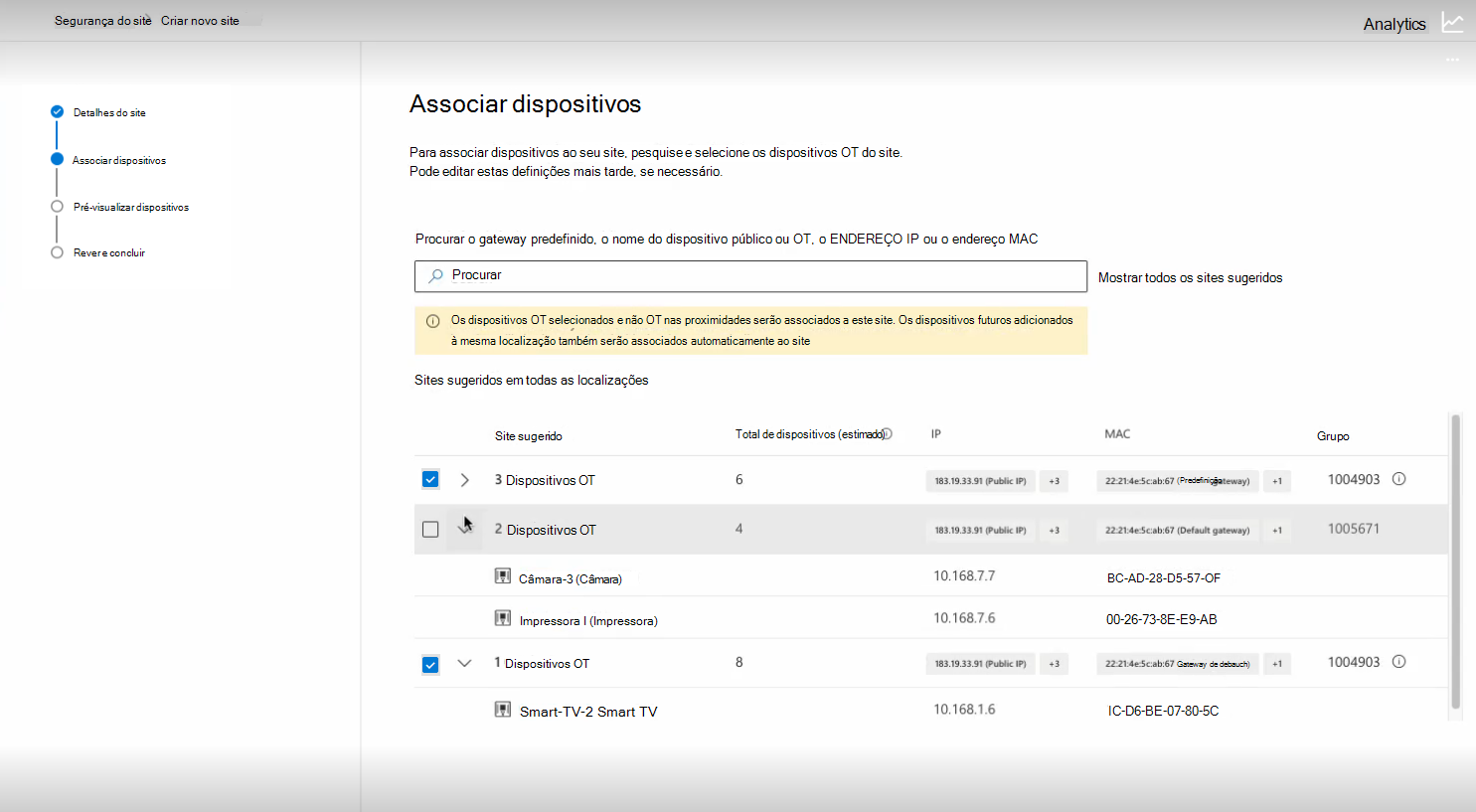Click the device icon for Câmara-3
1476x812 pixels.
(503, 576)
